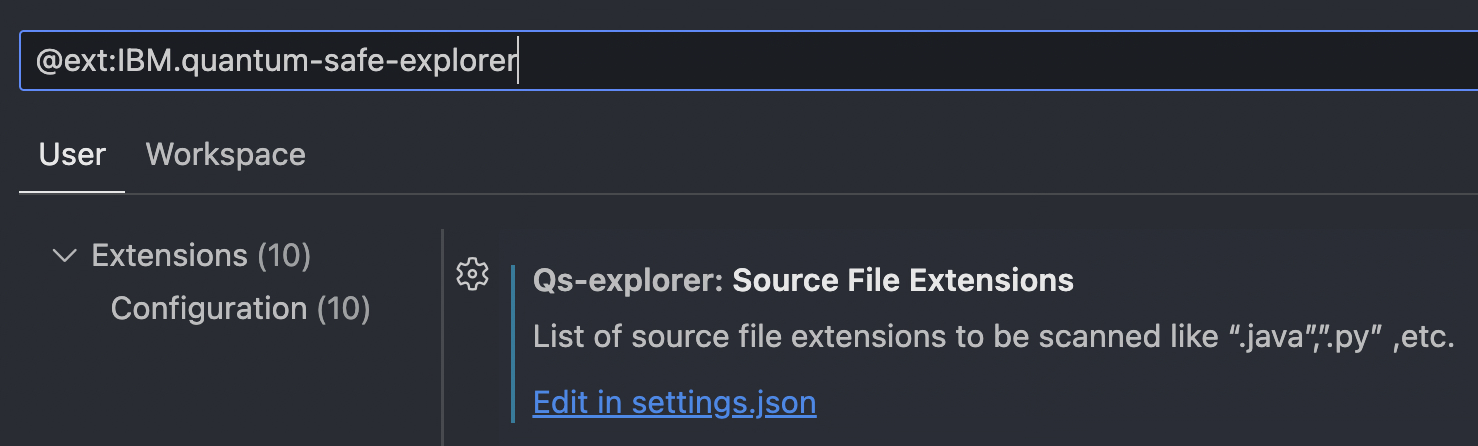The width and height of the screenshot is (1478, 446).
Task: Click the Source File Extensions setting title
Action: tap(902, 281)
